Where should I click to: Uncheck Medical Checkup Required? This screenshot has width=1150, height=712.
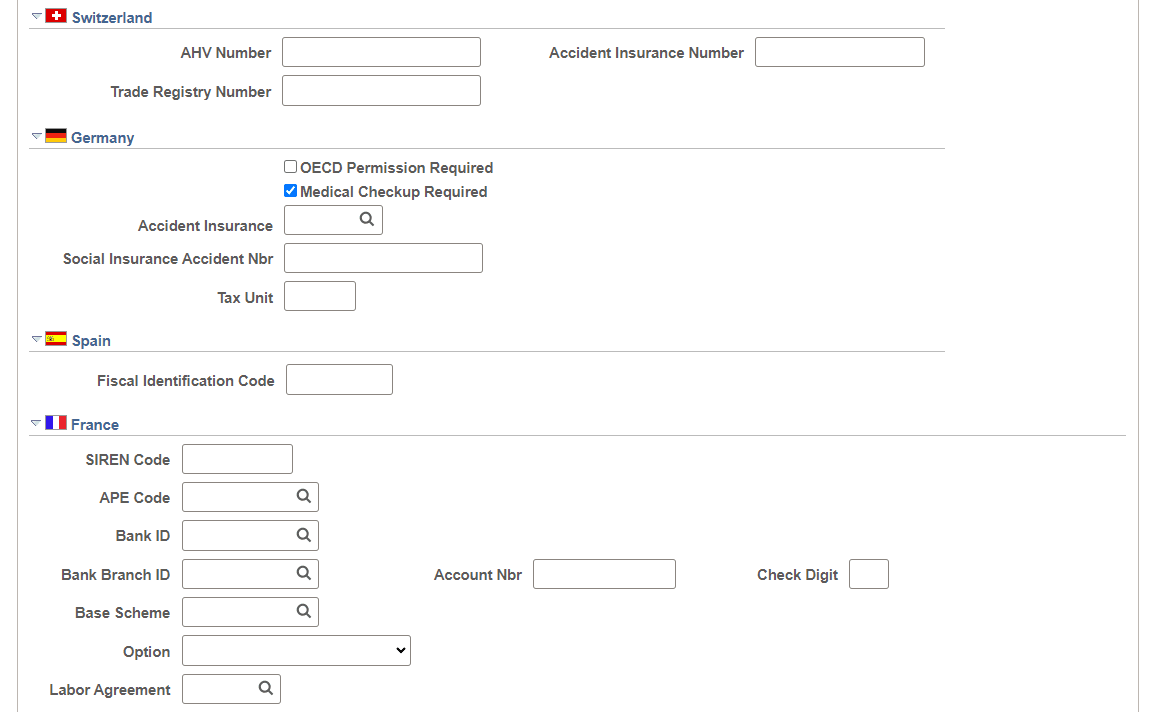[x=290, y=190]
